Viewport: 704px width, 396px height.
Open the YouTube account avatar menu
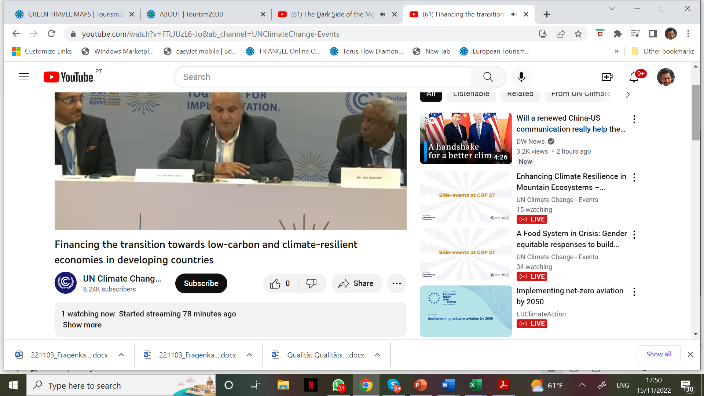[666, 77]
